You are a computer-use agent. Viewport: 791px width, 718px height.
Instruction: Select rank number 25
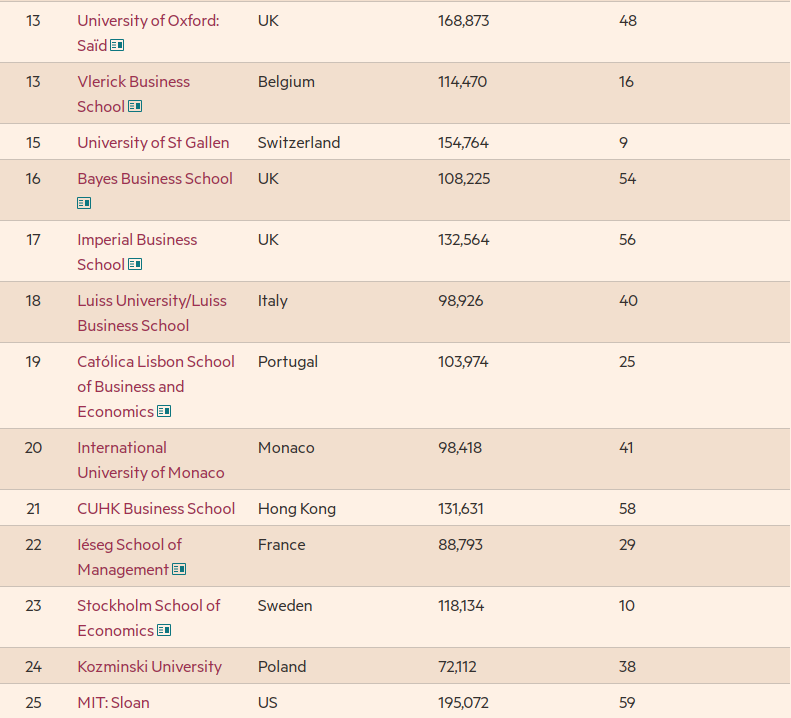[x=33, y=703]
